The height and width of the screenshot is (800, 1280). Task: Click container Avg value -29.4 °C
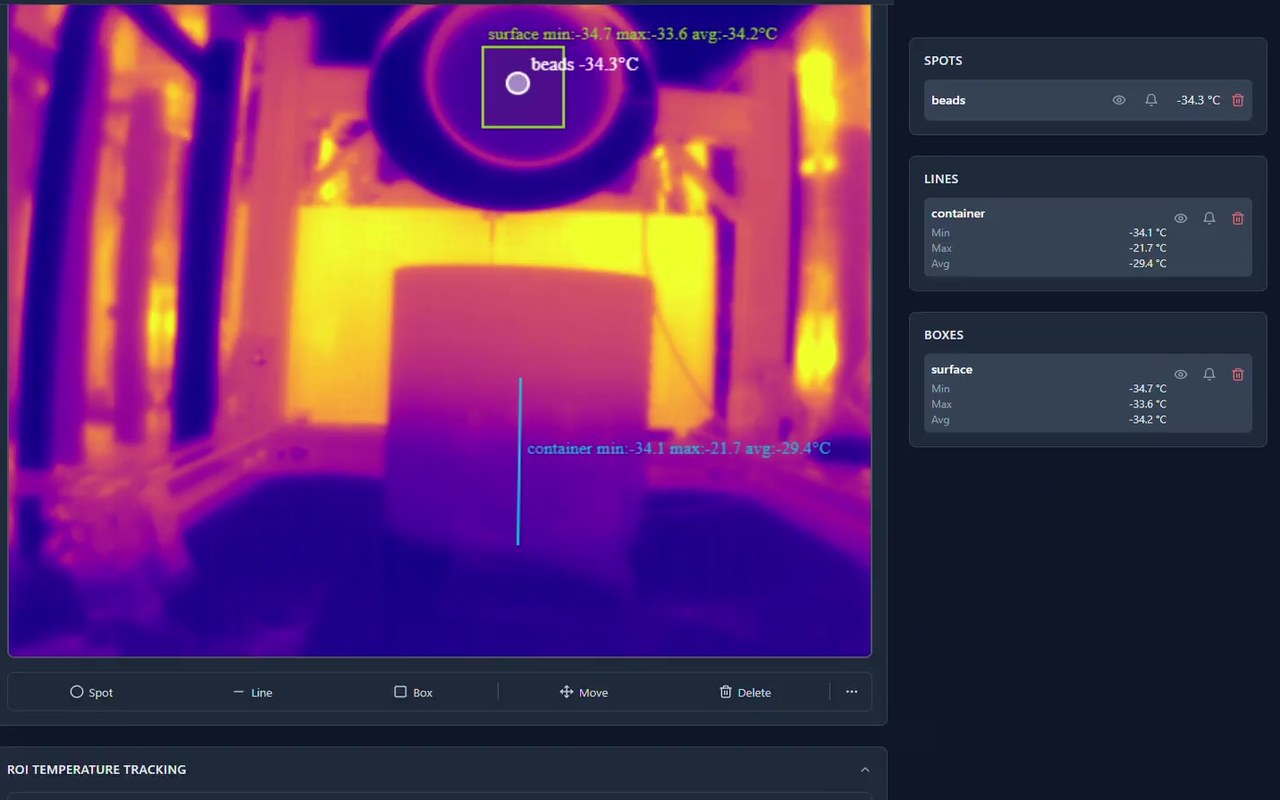(1148, 264)
